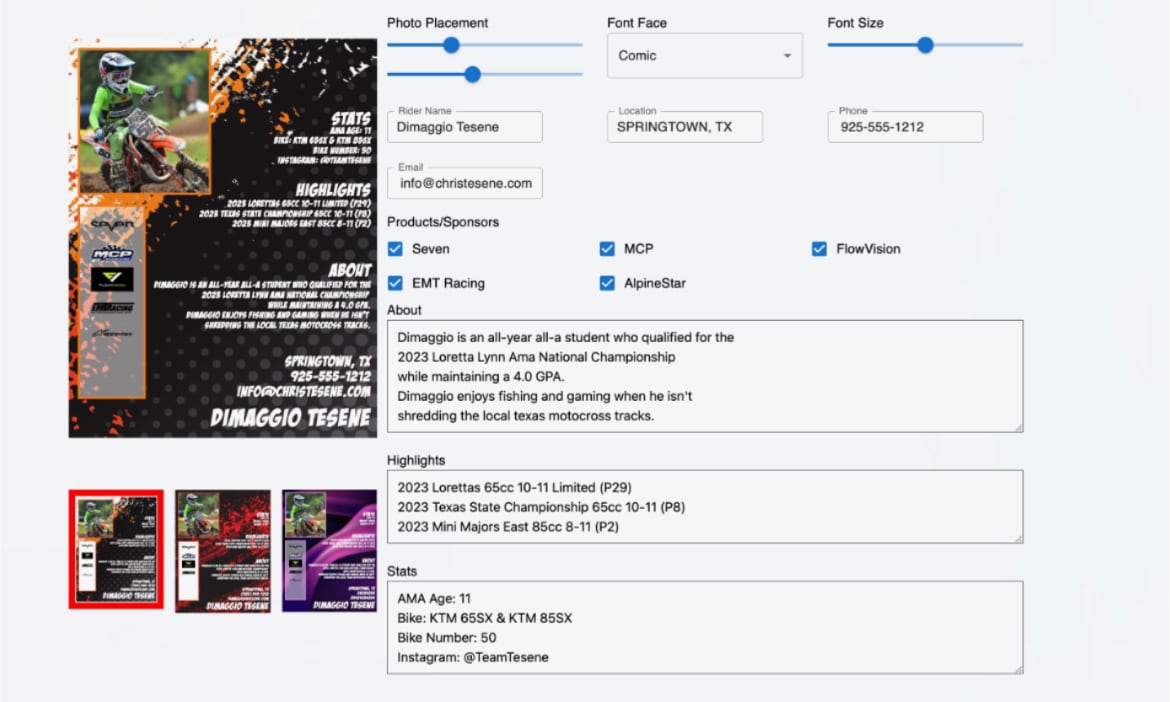This screenshot has height=702, width=1170.
Task: Click the Rider Name input field
Action: pyautogui.click(x=465, y=127)
